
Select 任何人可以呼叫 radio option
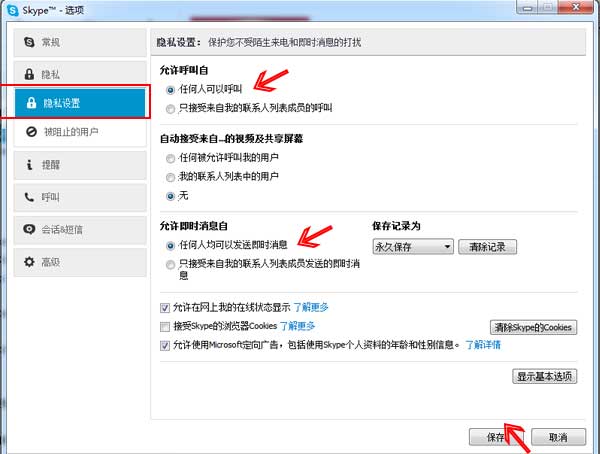pyautogui.click(x=171, y=90)
